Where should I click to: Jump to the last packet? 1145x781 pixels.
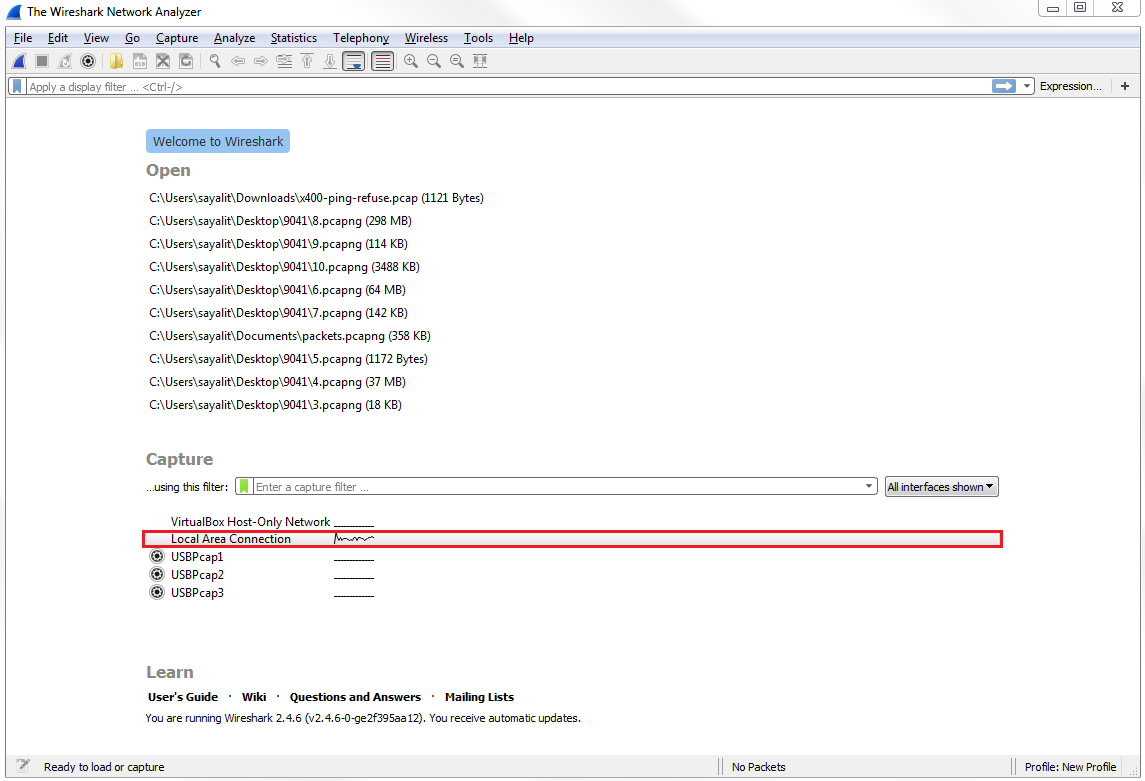point(330,61)
